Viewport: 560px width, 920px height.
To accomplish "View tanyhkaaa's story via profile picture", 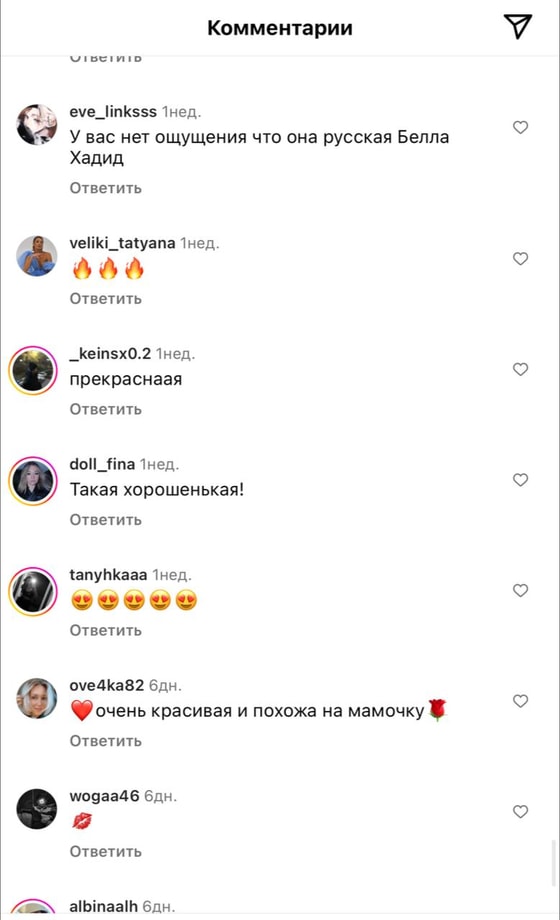I will coord(33,591).
